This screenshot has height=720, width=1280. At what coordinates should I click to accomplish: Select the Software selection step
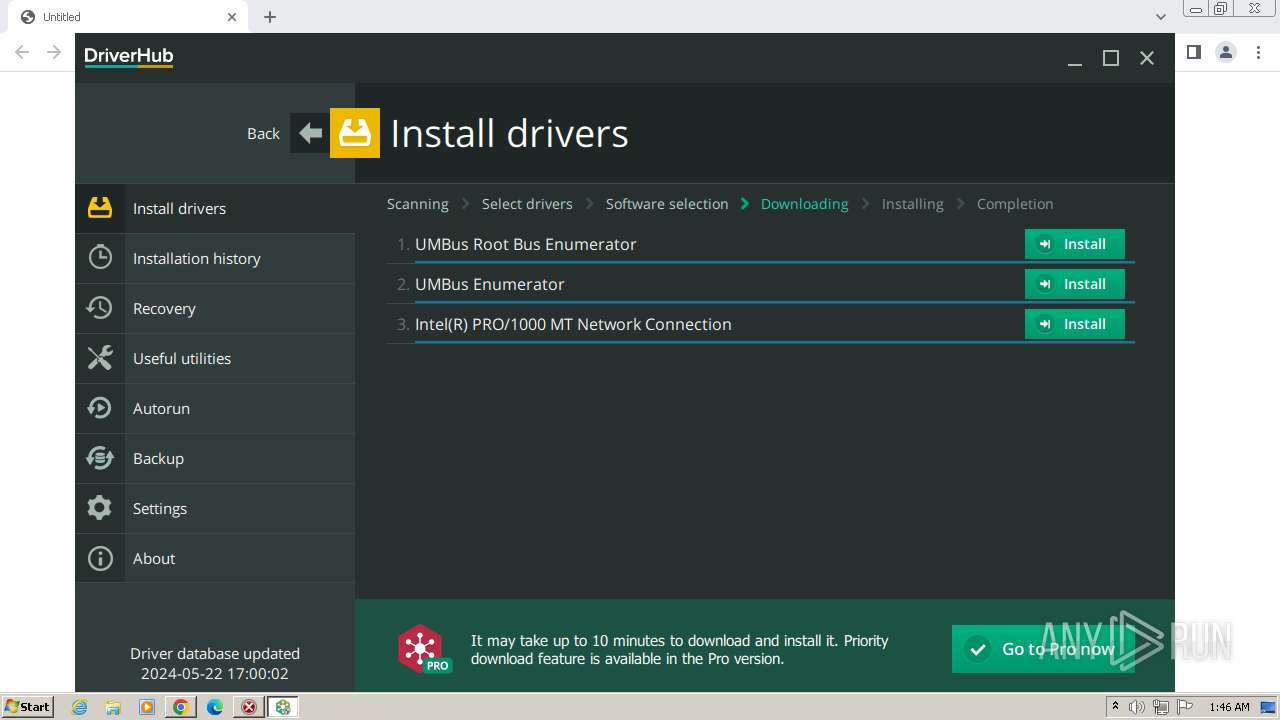pos(667,204)
